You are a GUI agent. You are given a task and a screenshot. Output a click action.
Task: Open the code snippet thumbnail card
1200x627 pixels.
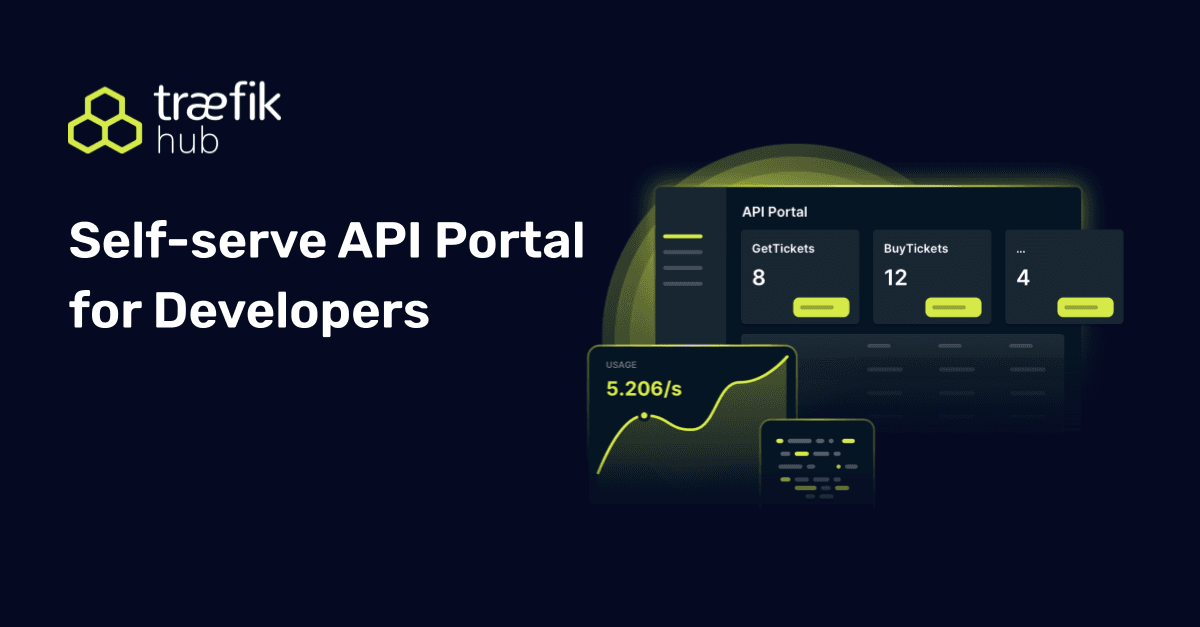[x=817, y=467]
